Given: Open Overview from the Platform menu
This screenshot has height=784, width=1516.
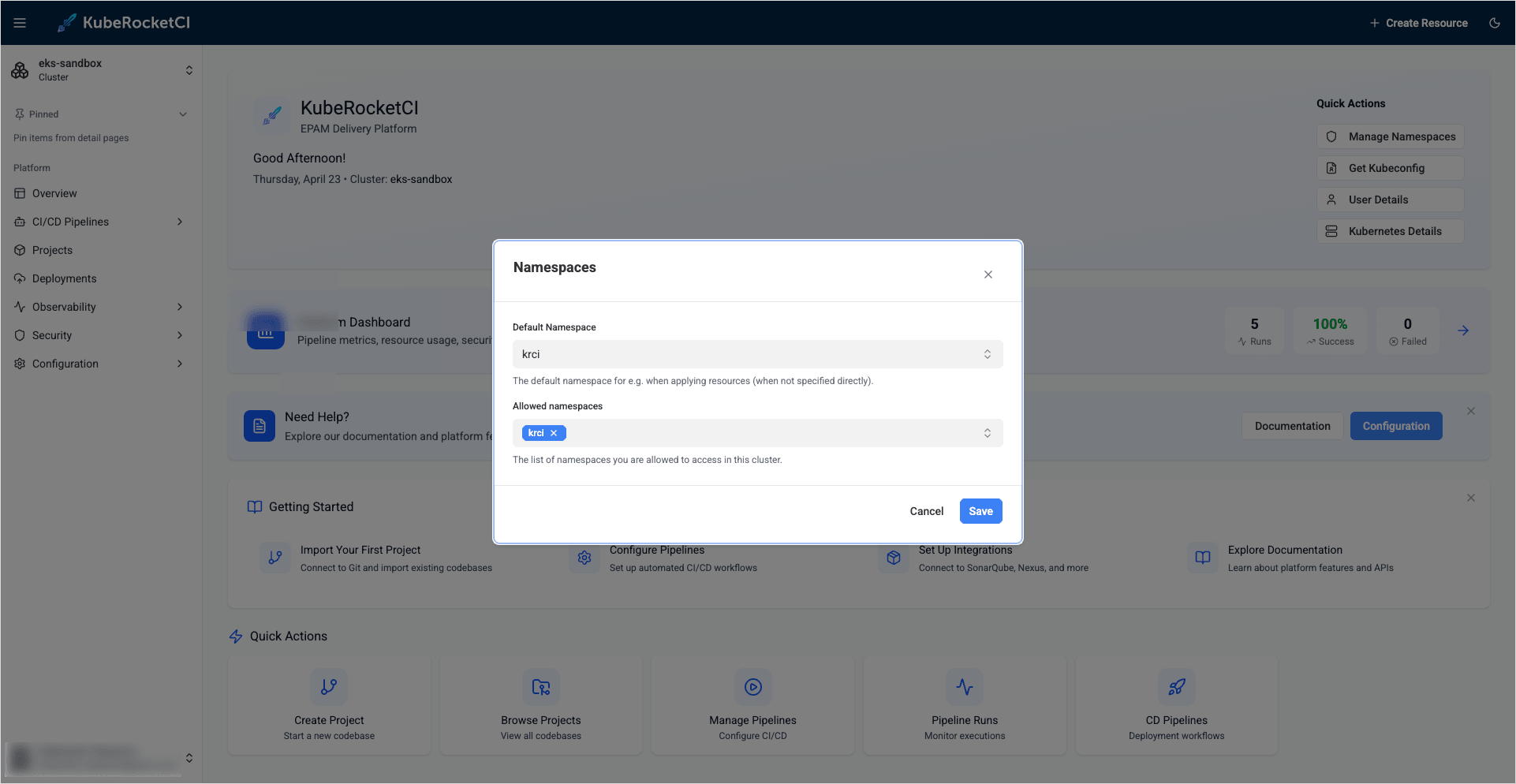Looking at the screenshot, I should [55, 193].
